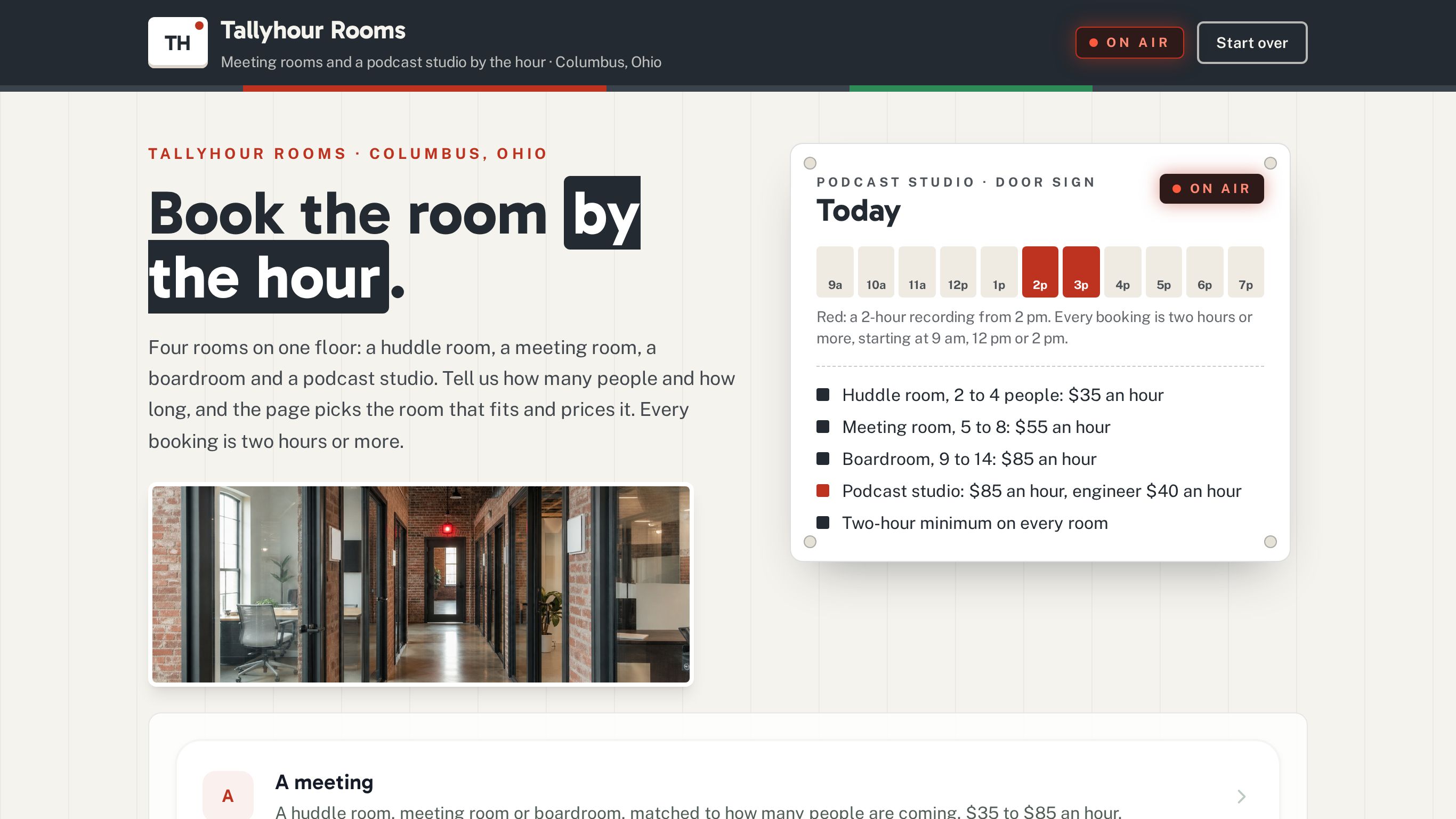Select the 1p time slot
The height and width of the screenshot is (819, 1456).
999,271
